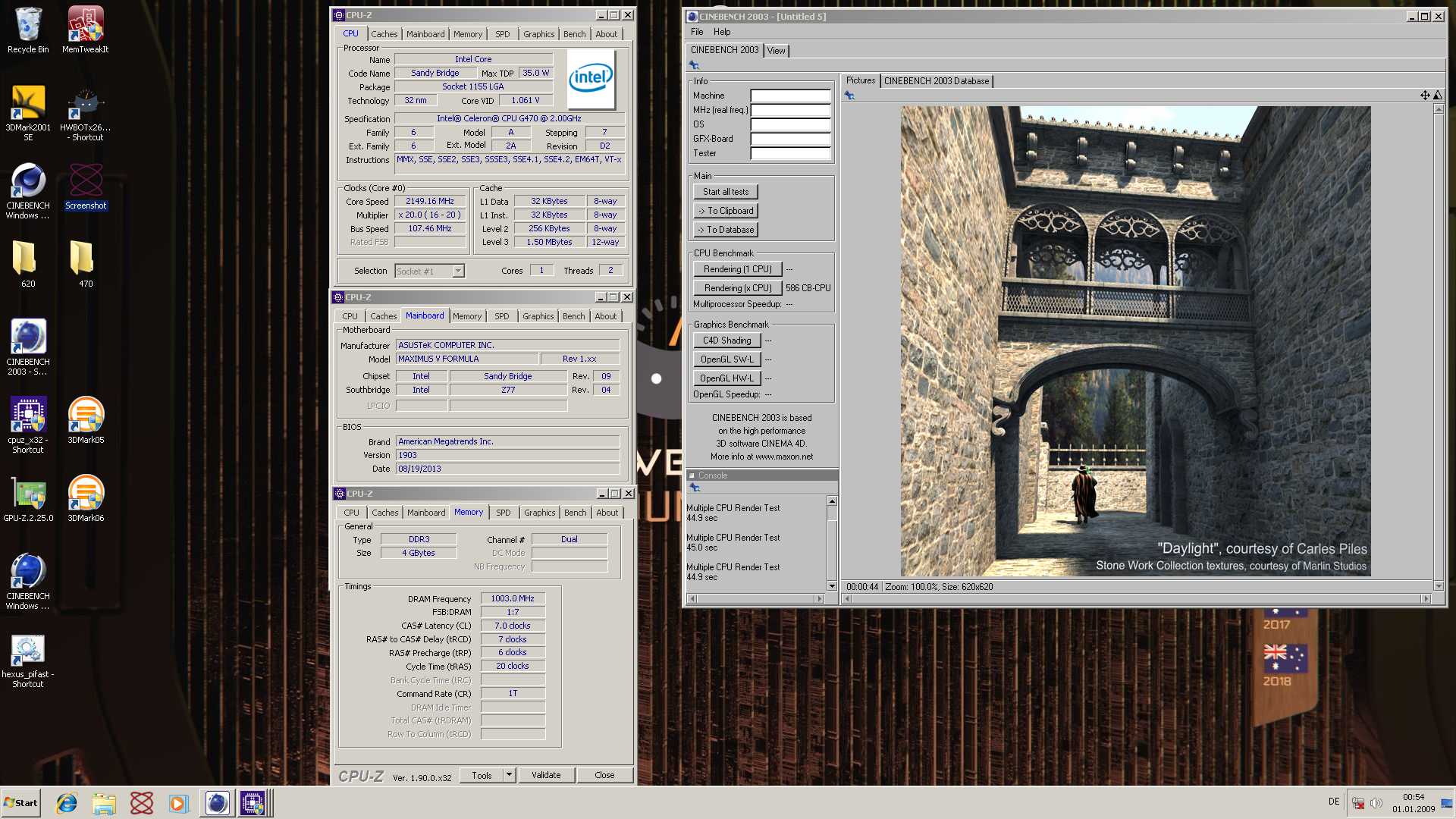The image size is (1456, 819).
Task: Click the To Database button
Action: tap(726, 230)
